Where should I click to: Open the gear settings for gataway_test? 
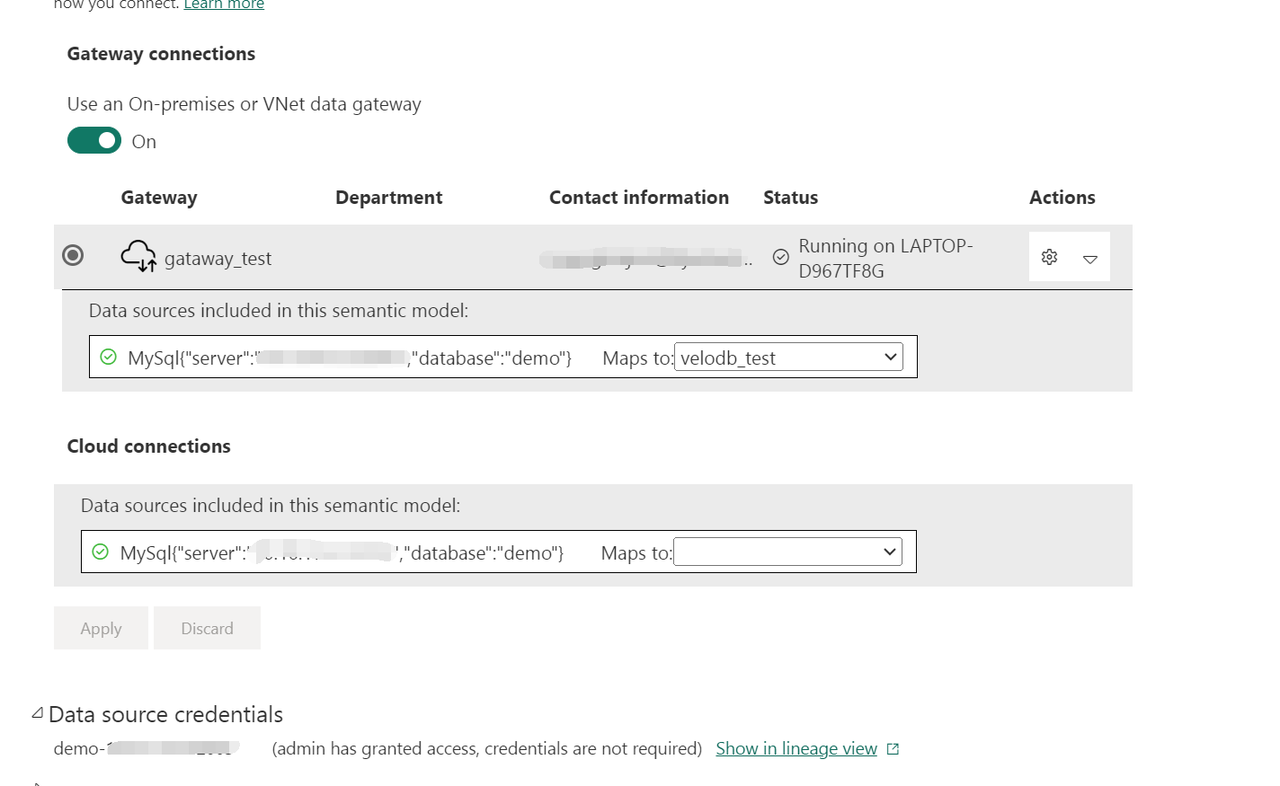1049,258
